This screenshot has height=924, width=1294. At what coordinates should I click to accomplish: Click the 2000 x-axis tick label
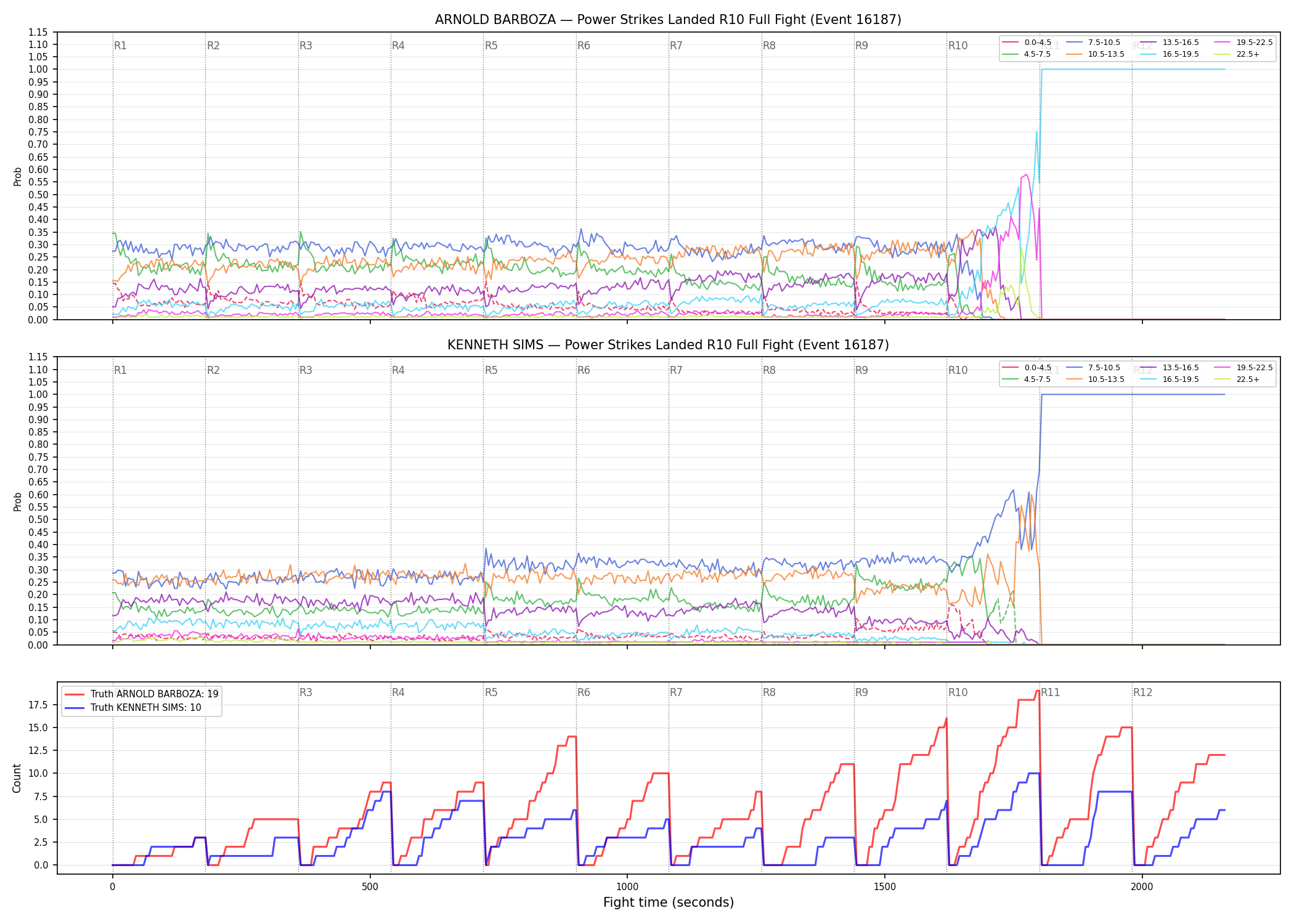coord(1142,886)
